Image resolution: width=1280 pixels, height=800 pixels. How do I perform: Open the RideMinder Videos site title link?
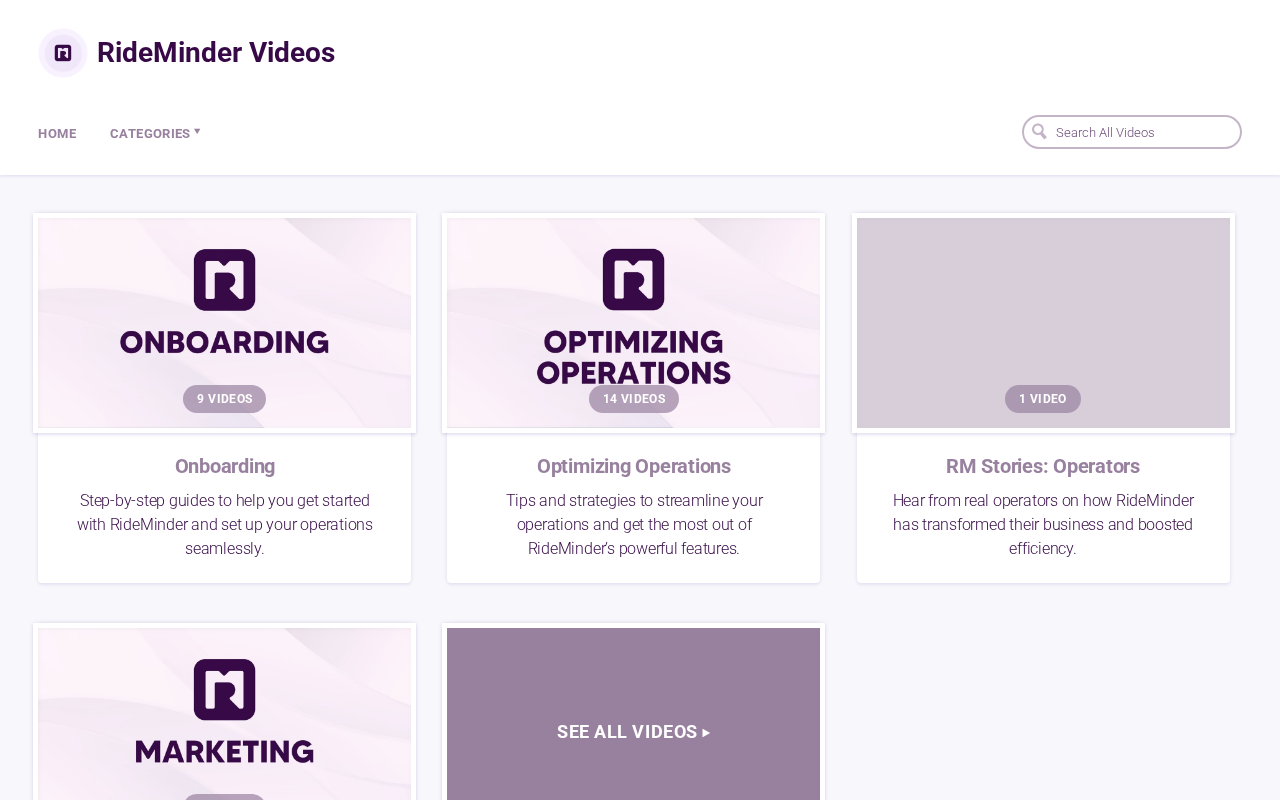coord(216,52)
